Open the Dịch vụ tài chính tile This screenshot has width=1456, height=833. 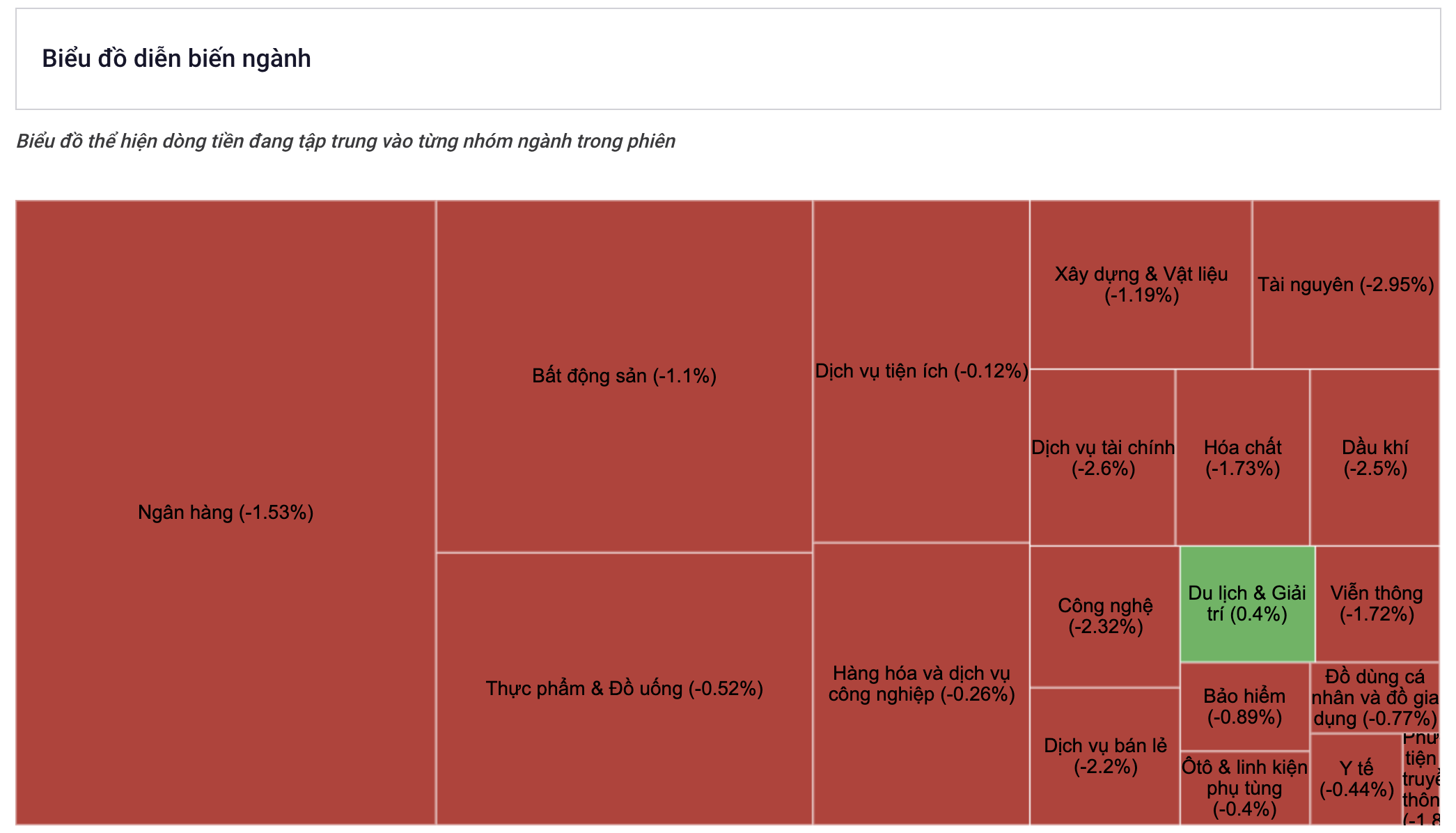1102,458
